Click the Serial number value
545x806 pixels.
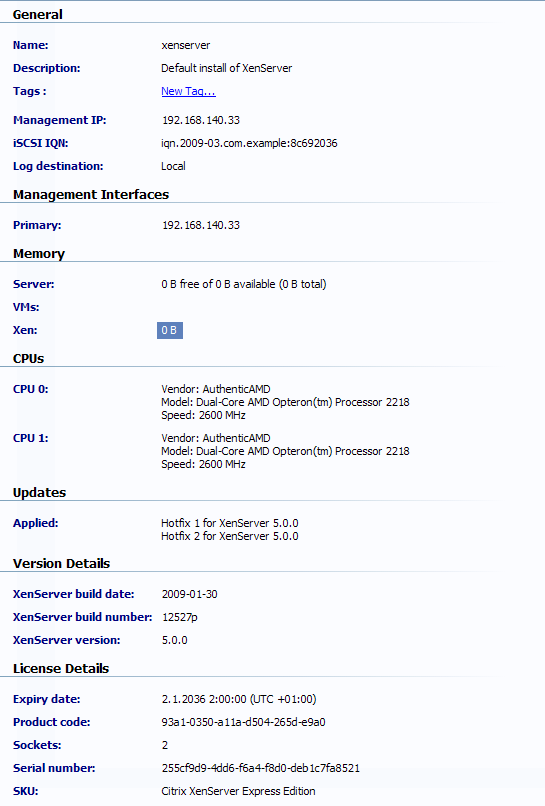click(x=261, y=768)
